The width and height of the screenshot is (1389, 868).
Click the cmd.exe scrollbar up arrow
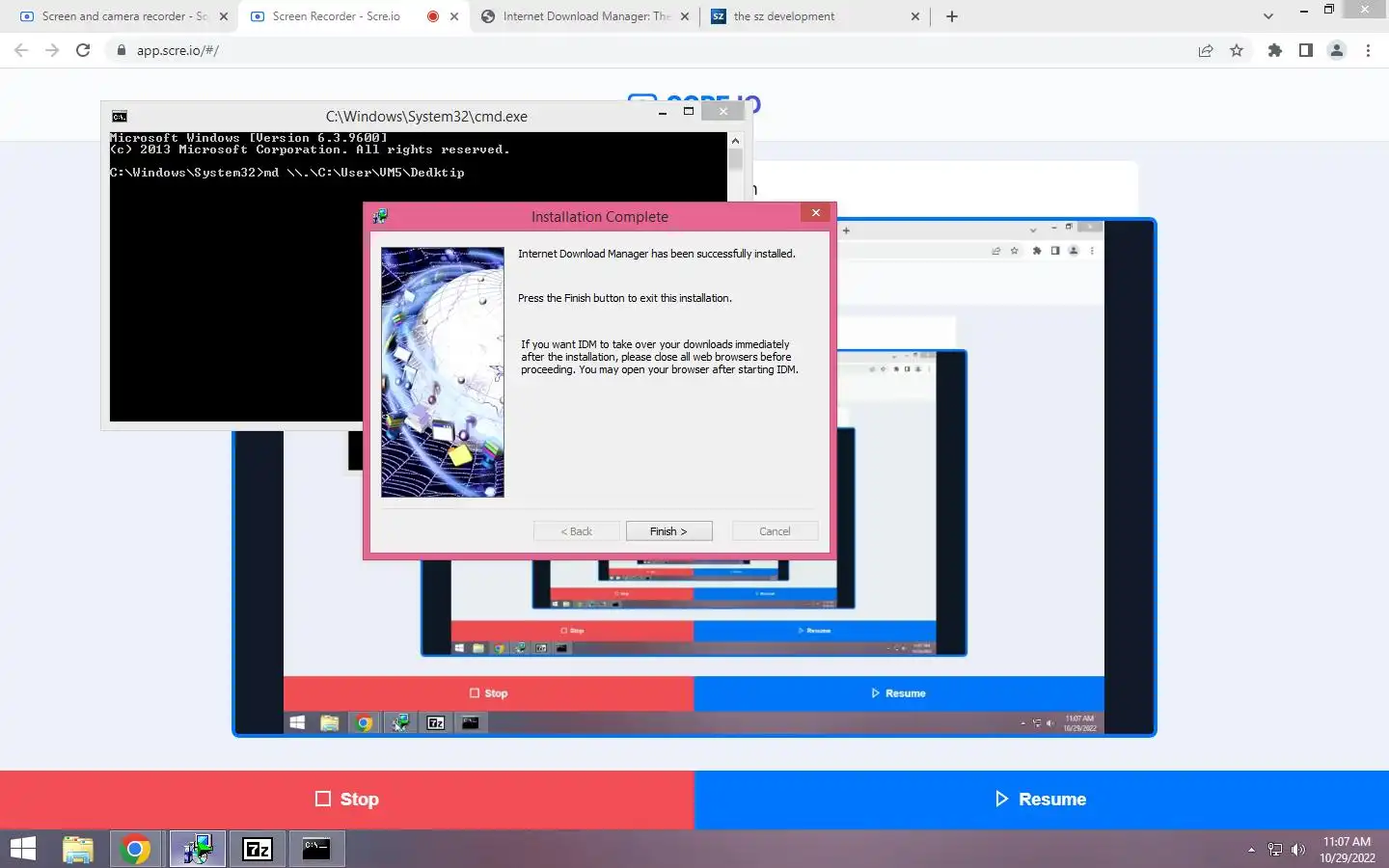coord(735,141)
